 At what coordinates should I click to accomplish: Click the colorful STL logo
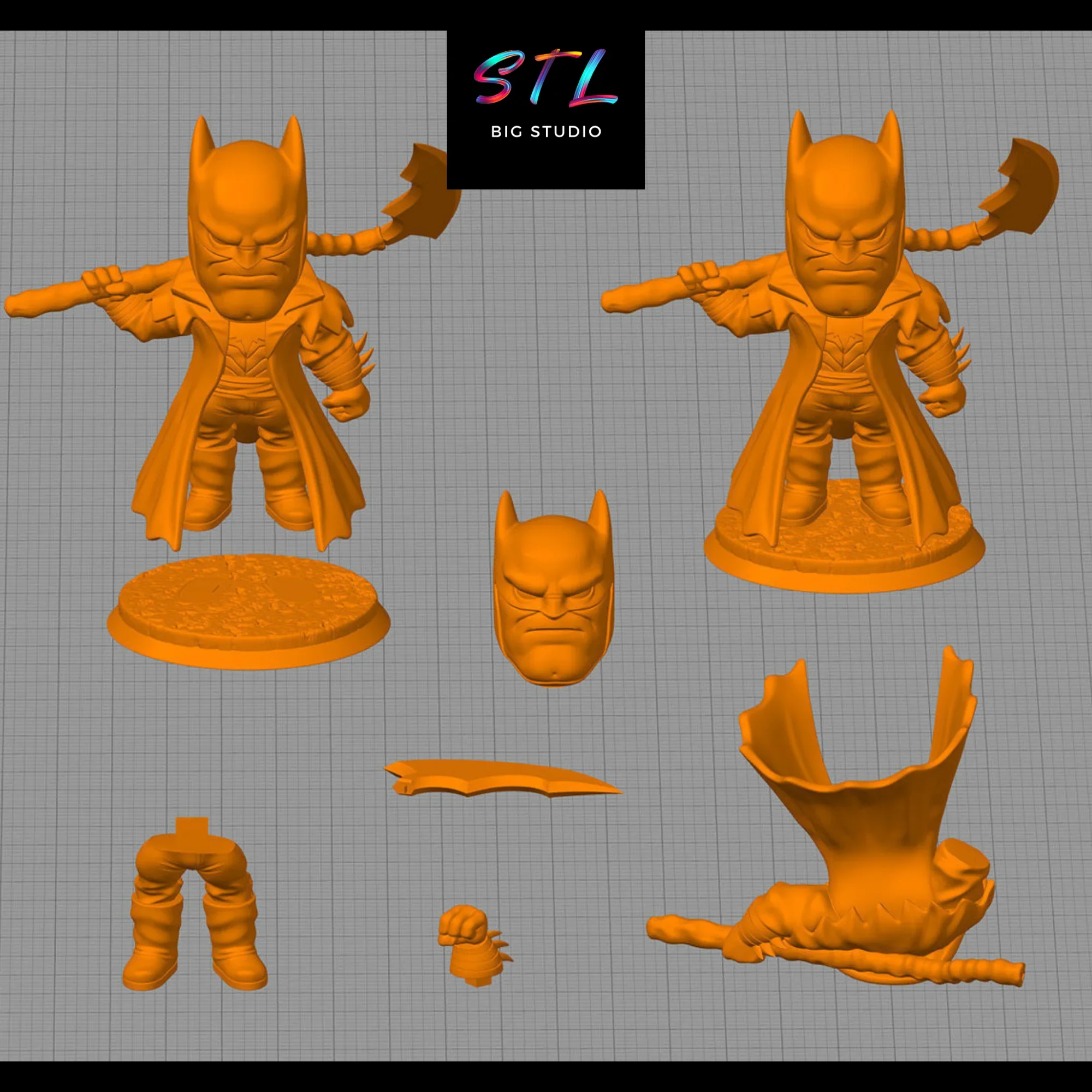[x=545, y=79]
